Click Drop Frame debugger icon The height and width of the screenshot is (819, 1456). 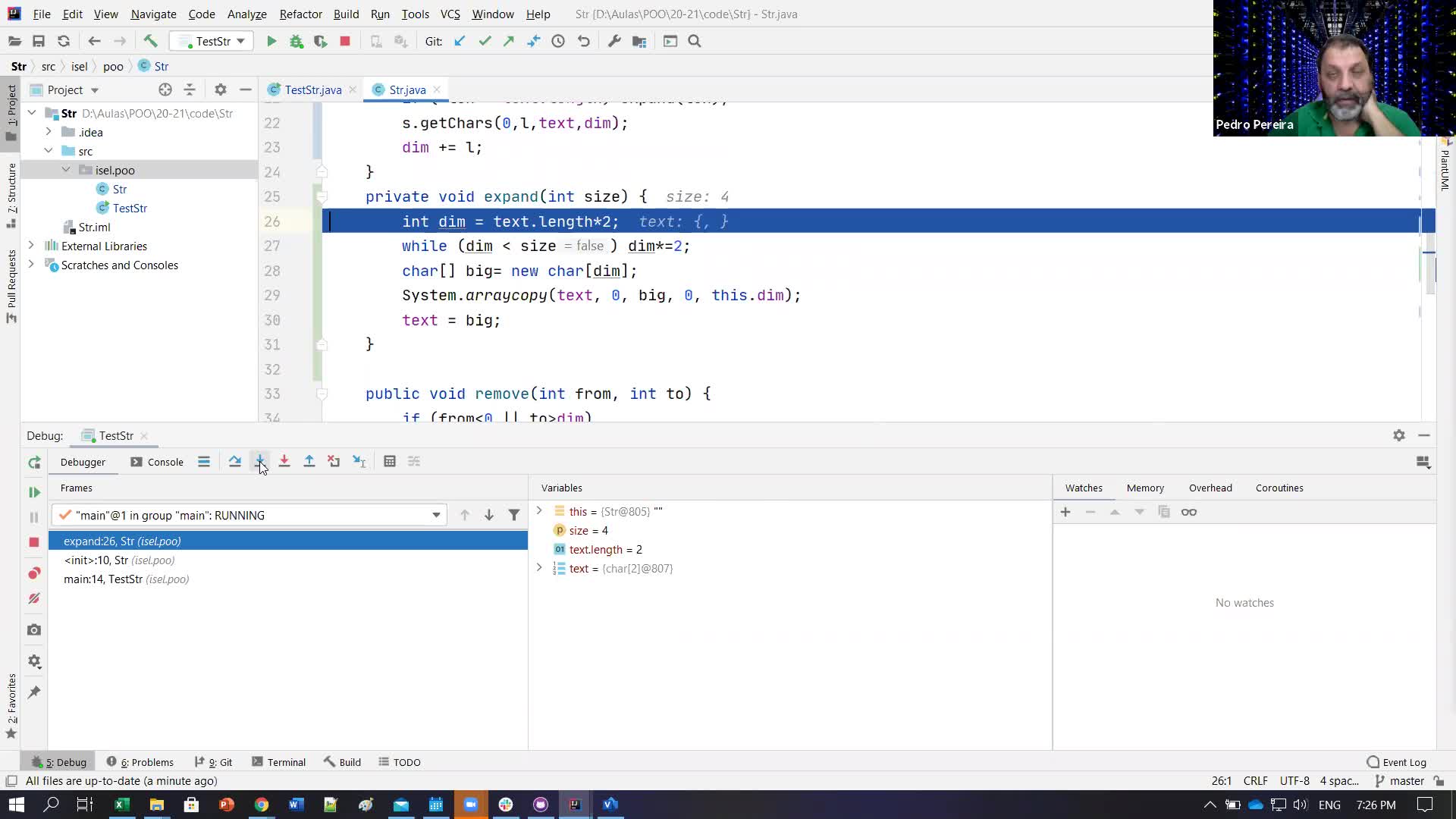(334, 461)
